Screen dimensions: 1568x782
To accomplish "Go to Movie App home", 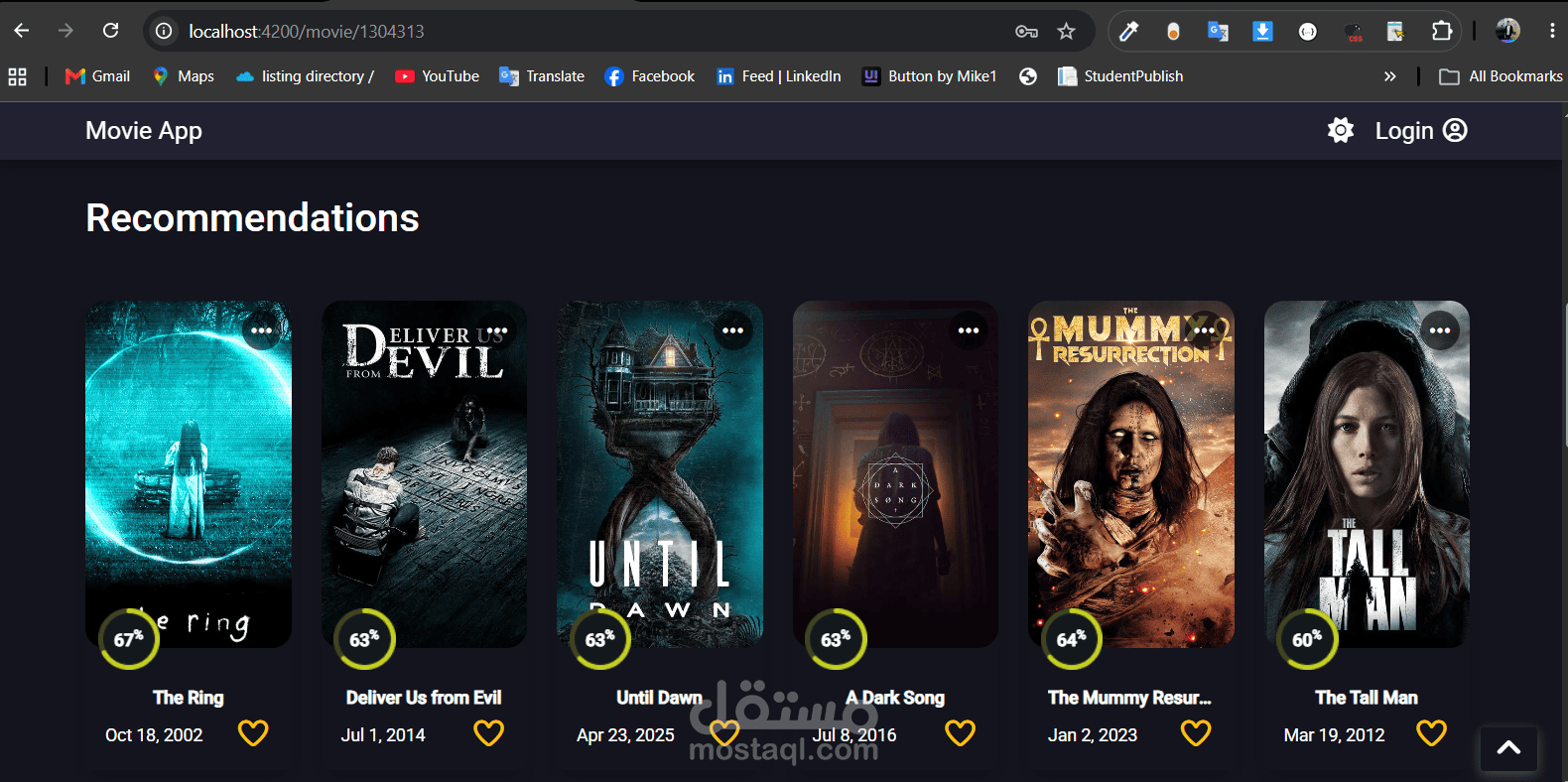I will (144, 130).
